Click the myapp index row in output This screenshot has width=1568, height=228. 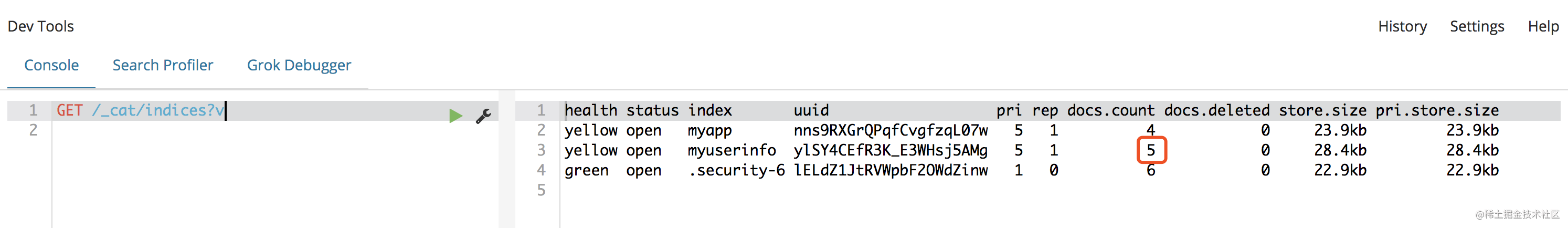1031,130
